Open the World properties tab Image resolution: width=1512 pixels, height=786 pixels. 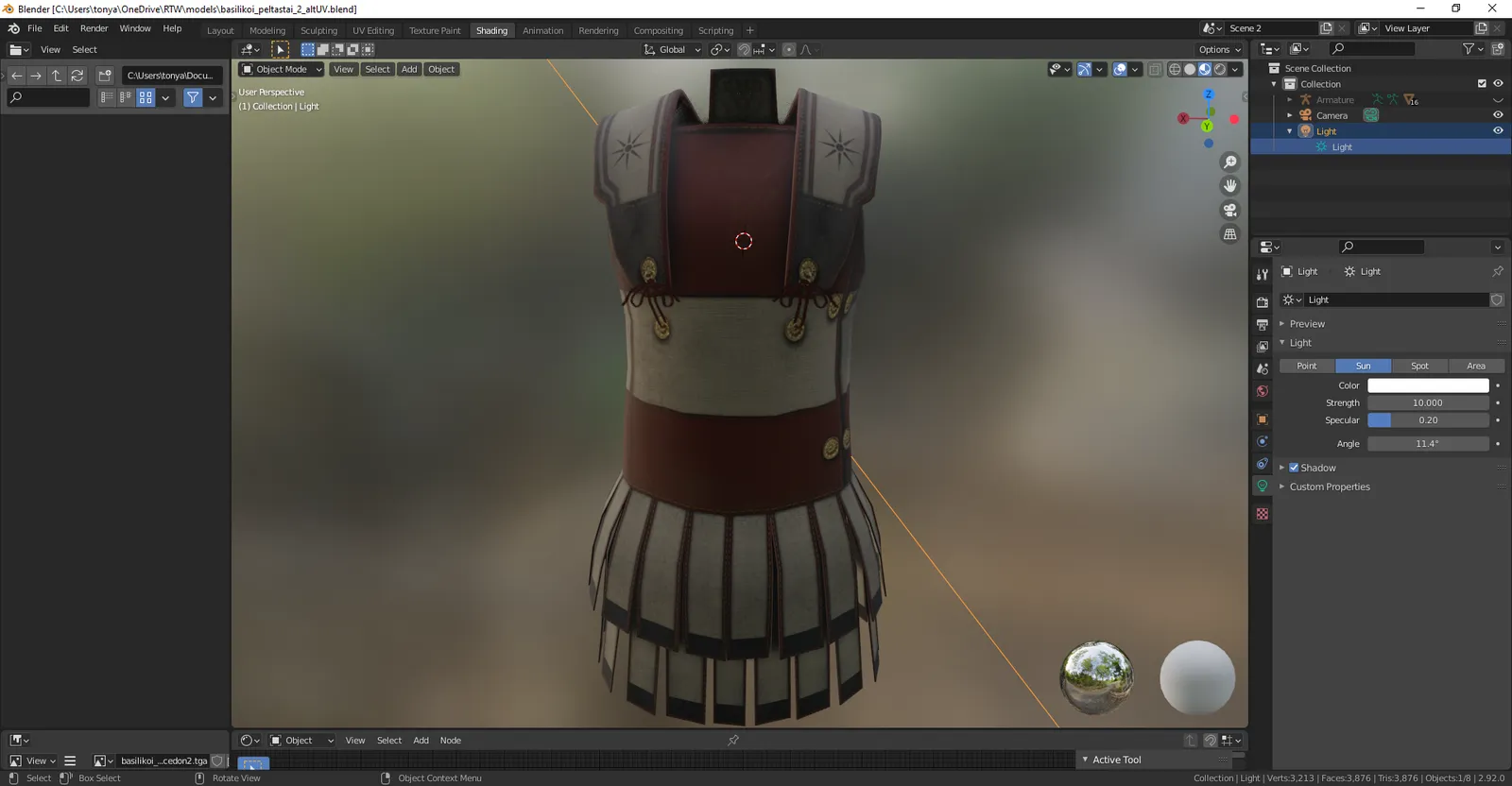[1263, 391]
